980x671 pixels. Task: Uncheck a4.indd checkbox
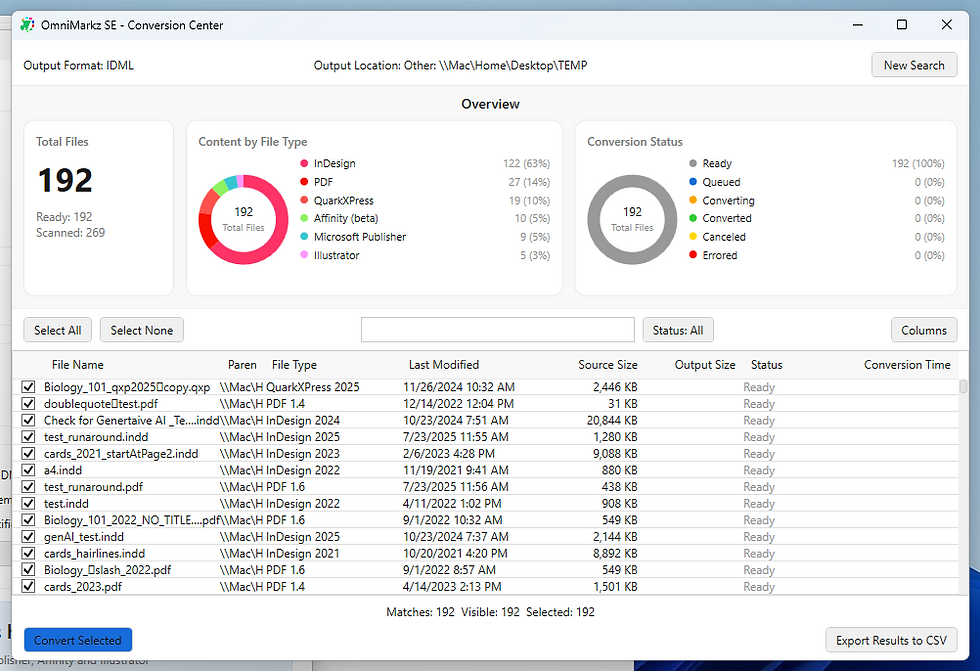click(28, 470)
